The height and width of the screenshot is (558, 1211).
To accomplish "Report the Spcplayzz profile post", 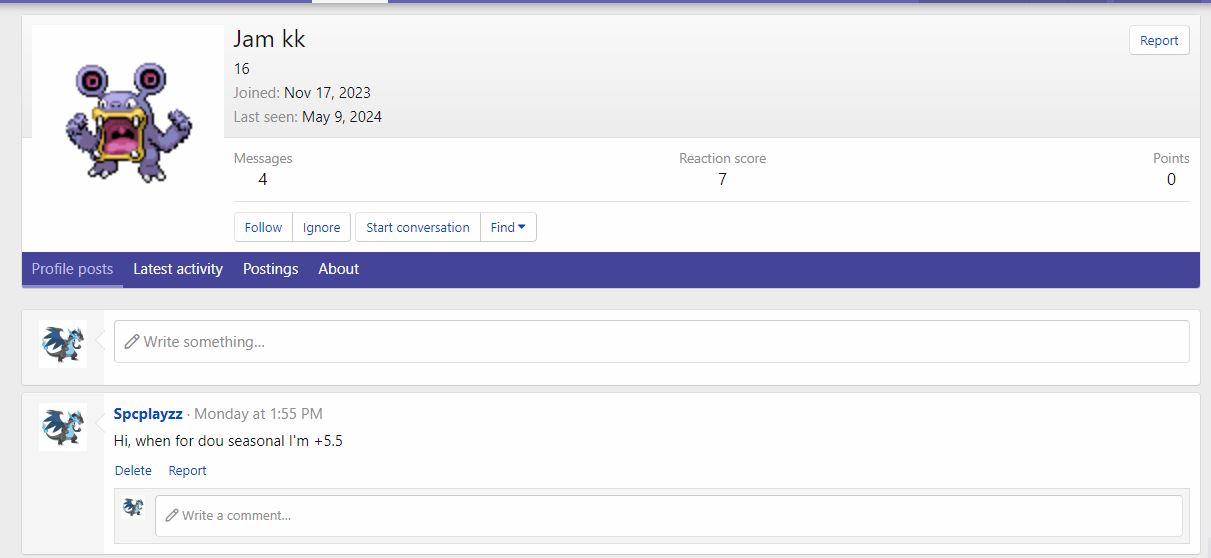I will 187,470.
